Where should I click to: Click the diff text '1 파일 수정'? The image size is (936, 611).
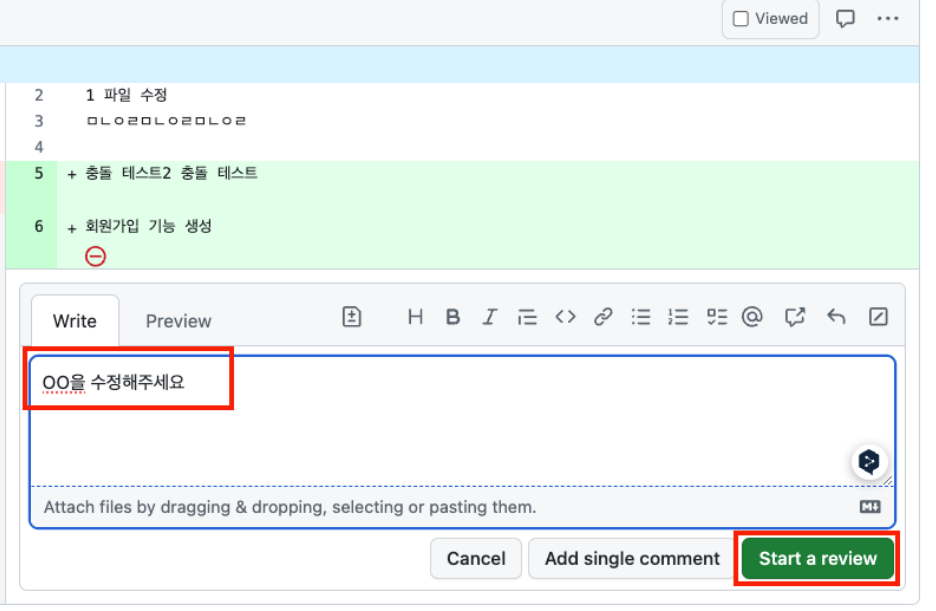(x=127, y=95)
